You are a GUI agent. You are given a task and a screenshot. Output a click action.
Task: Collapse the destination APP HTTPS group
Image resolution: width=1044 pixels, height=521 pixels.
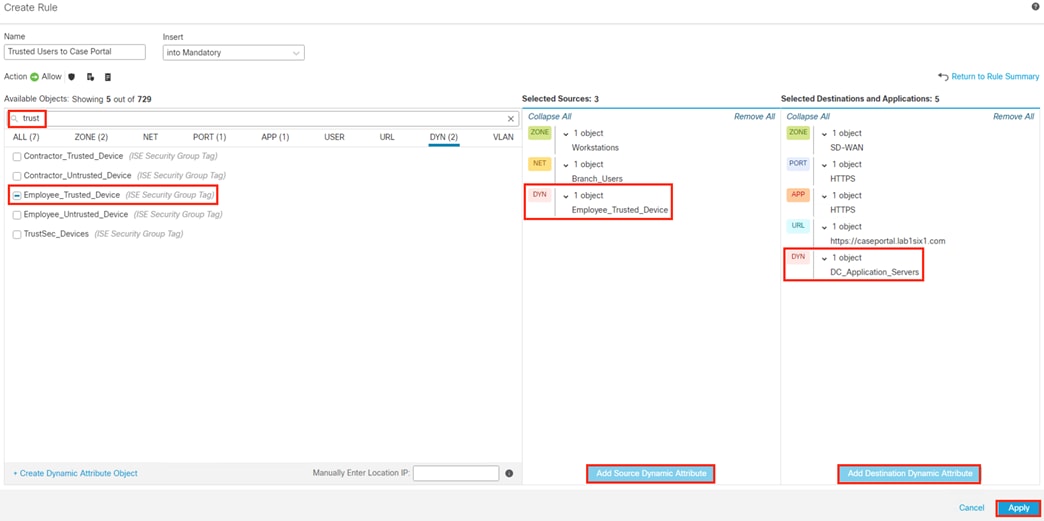(x=824, y=196)
